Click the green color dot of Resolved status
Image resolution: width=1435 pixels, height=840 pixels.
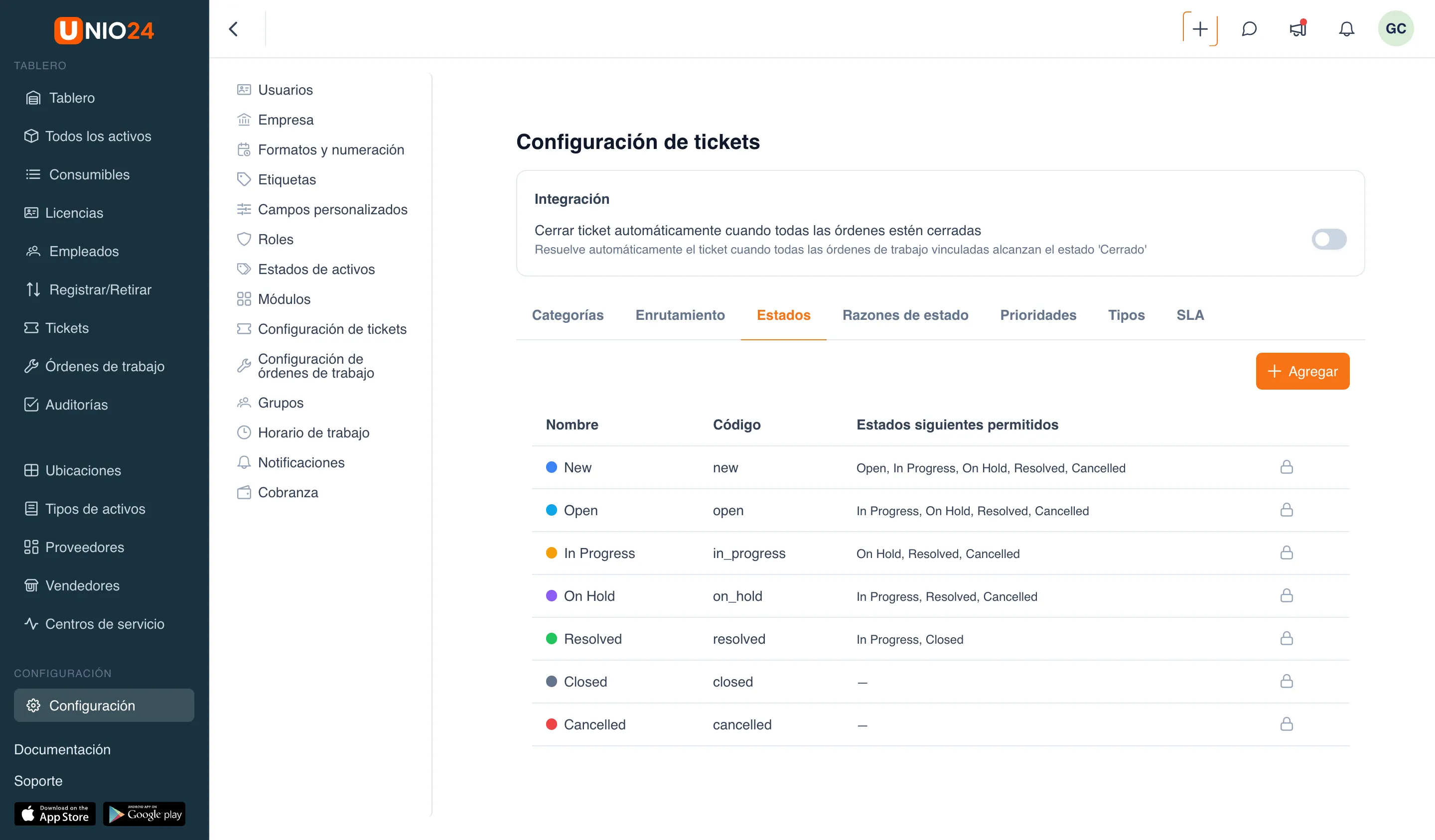point(551,638)
